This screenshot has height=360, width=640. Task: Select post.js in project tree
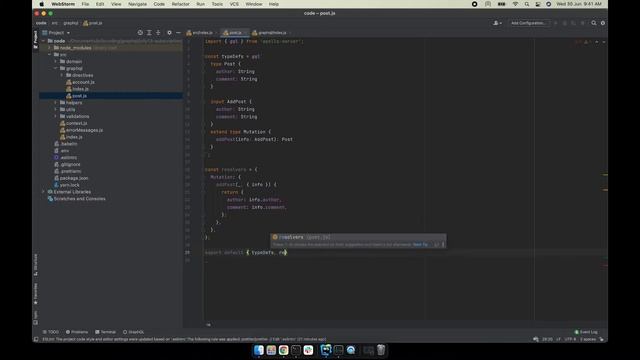pyautogui.click(x=79, y=96)
